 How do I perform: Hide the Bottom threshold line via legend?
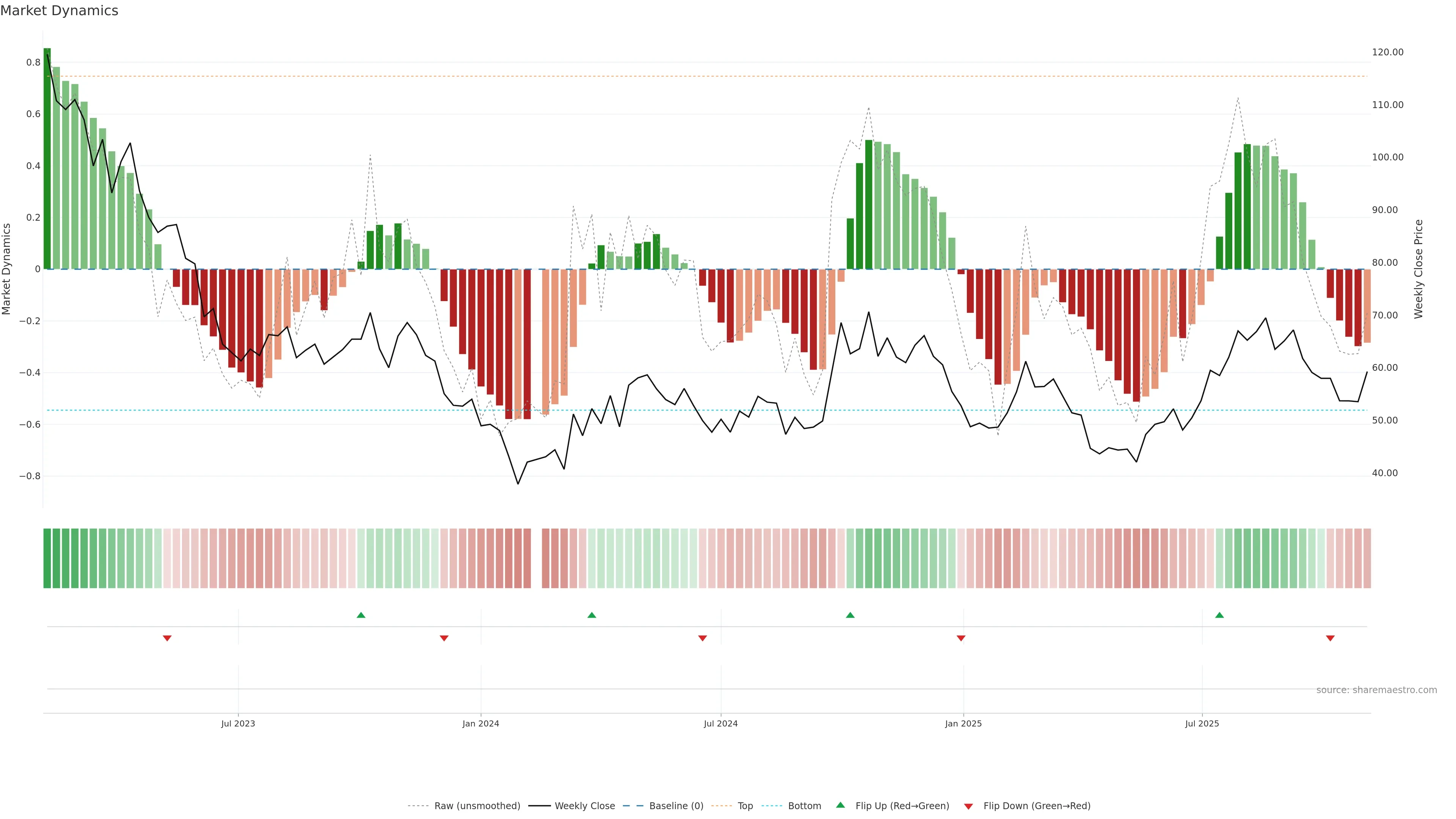point(804,806)
